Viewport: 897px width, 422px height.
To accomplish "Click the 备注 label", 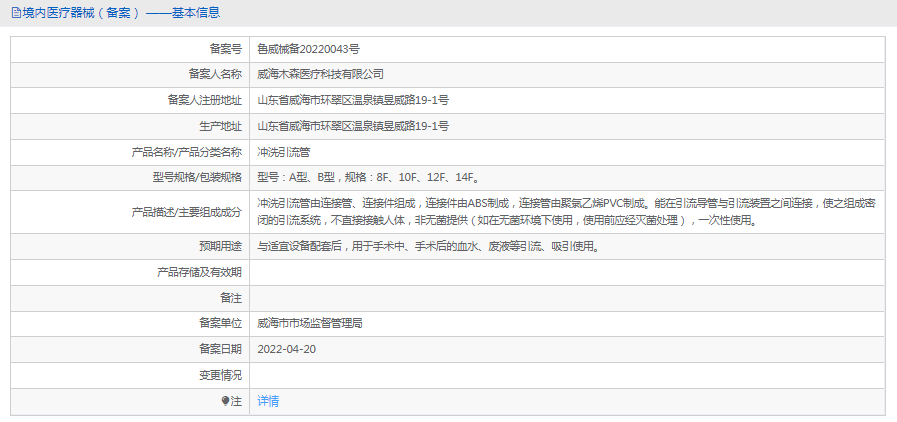I will click(232, 298).
